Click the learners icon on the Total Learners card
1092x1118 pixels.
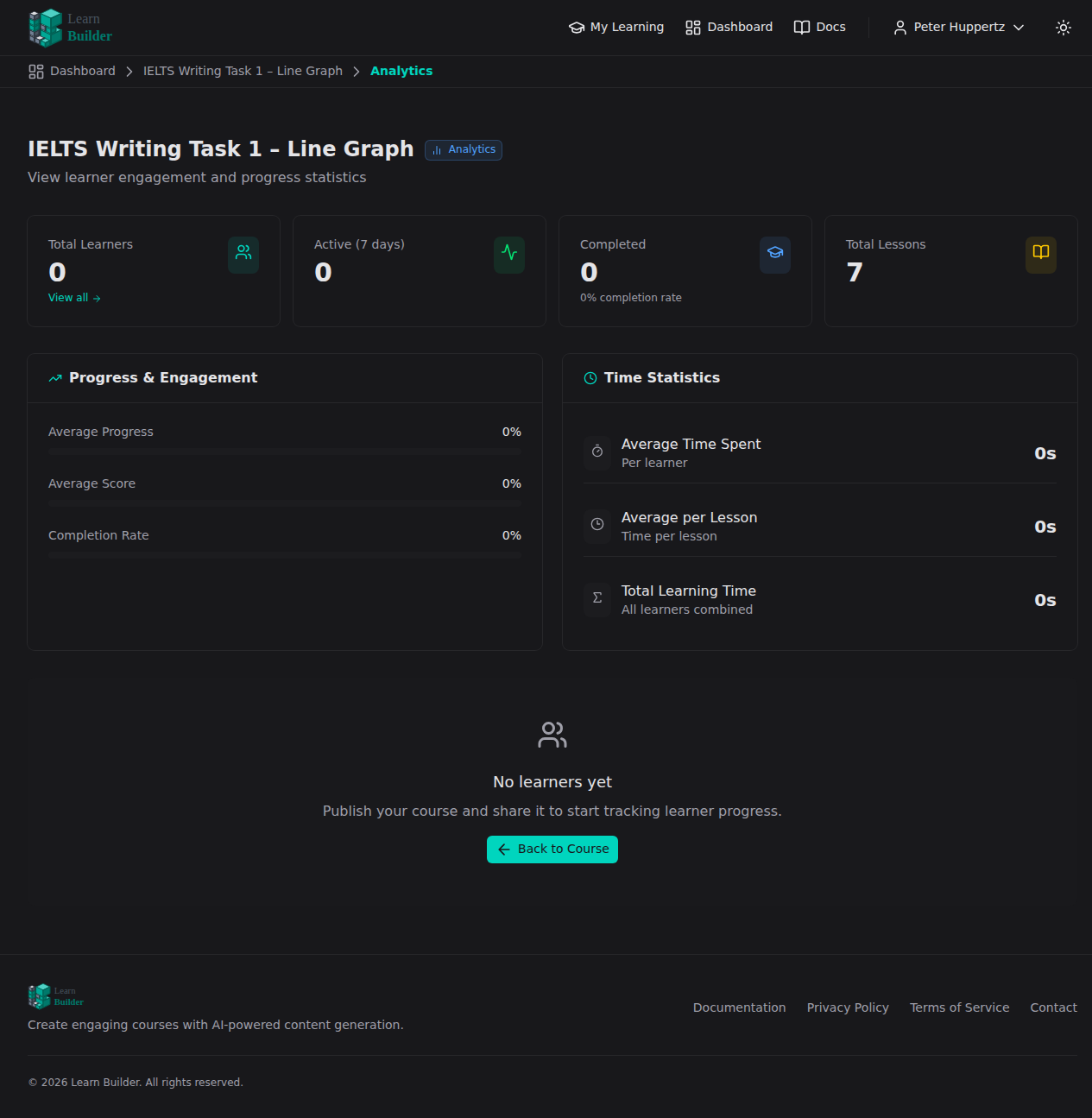(243, 255)
